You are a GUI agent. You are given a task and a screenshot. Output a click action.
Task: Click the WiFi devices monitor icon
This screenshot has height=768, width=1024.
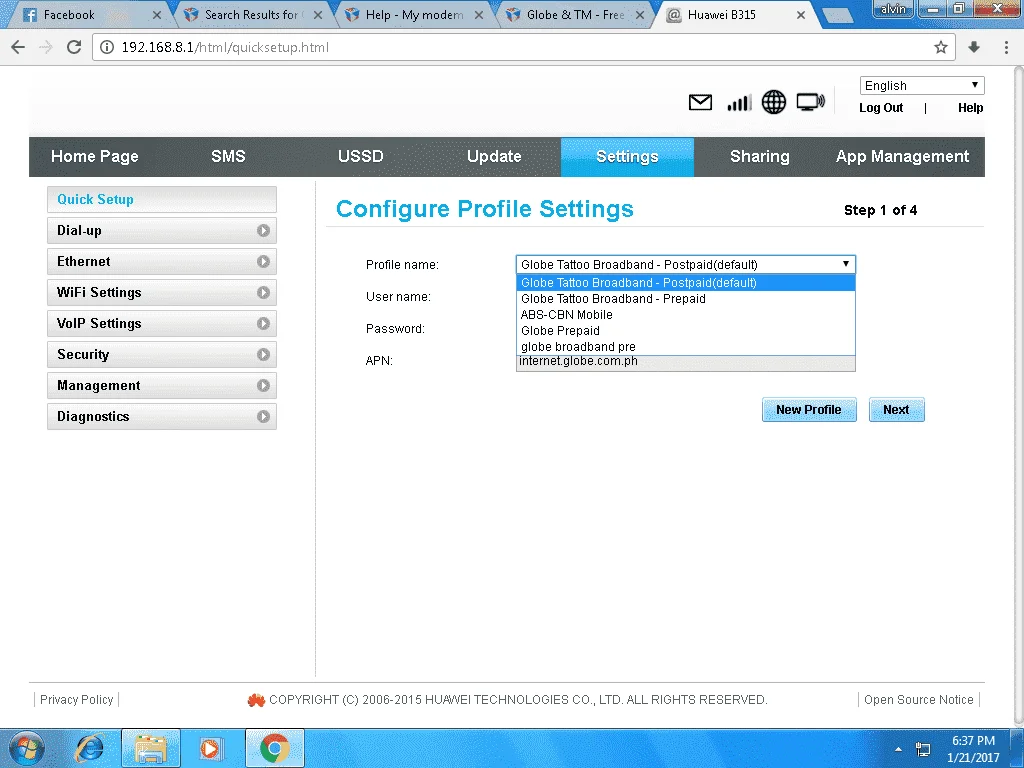coord(810,102)
